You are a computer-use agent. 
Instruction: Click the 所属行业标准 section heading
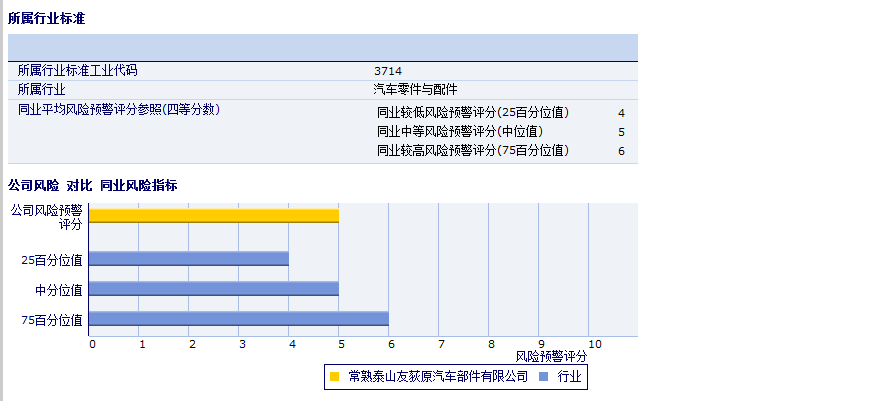[46, 18]
